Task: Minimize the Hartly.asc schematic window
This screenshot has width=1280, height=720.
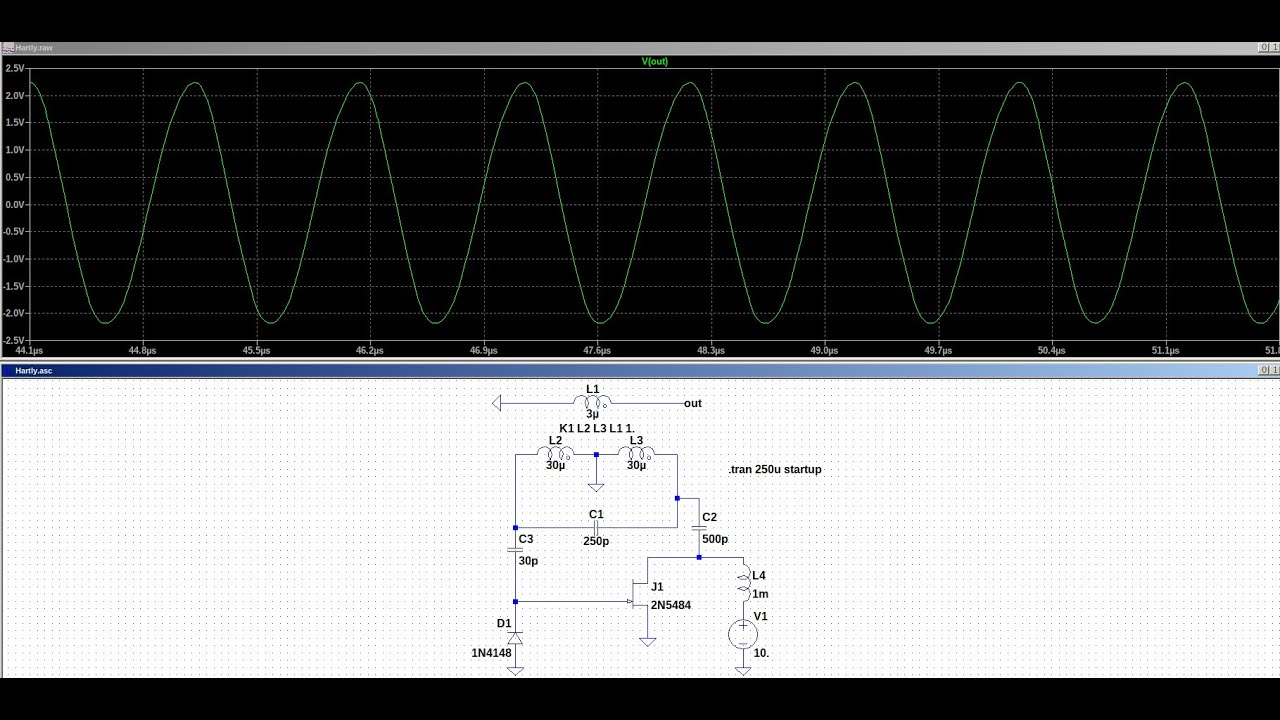Action: click(1265, 370)
